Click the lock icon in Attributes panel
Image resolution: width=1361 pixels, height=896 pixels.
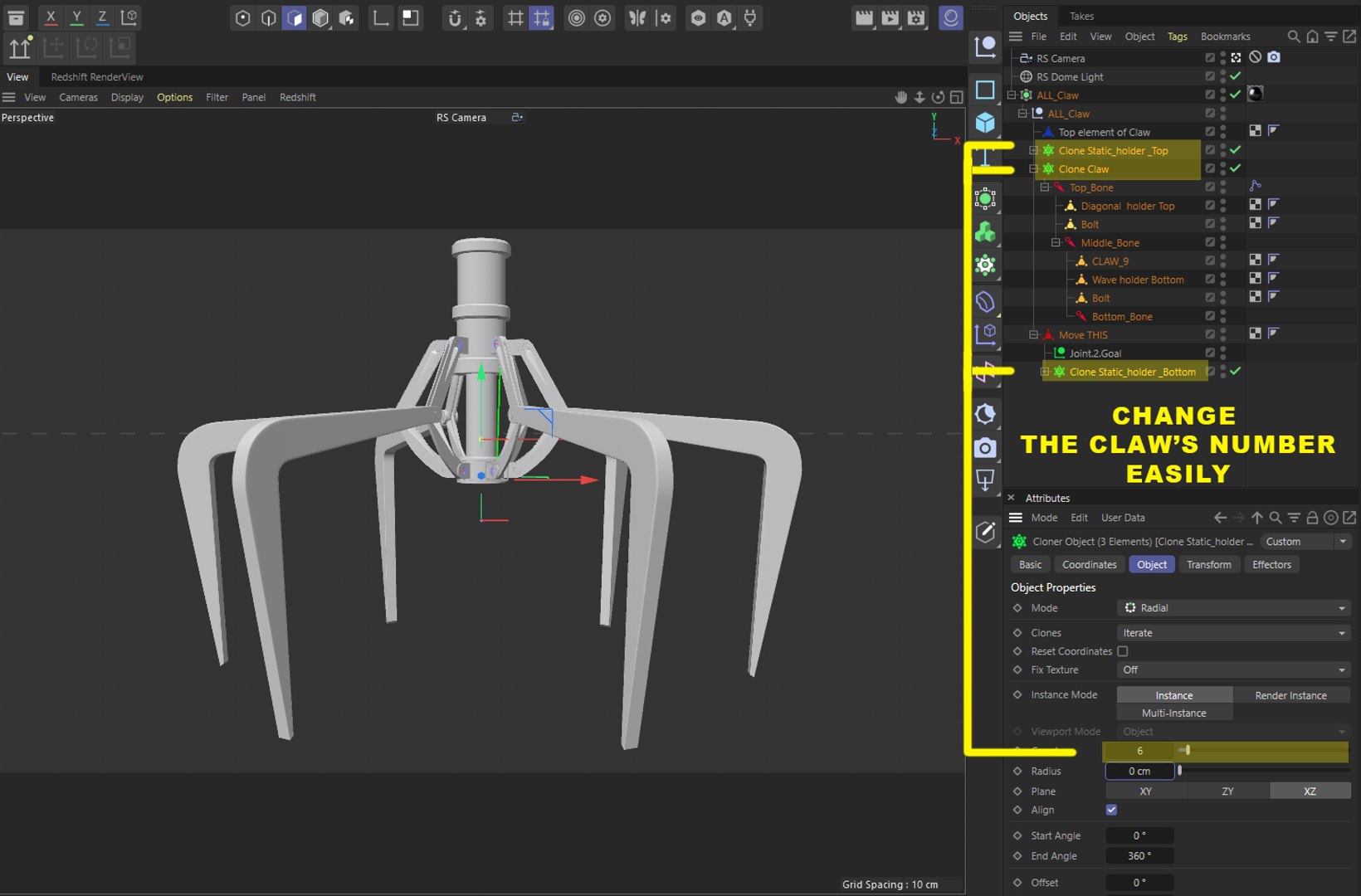click(1312, 518)
